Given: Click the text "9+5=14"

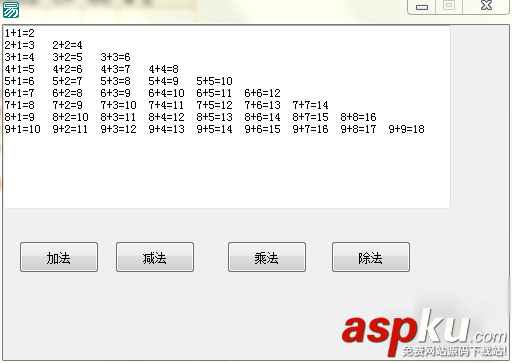Looking at the screenshot, I should (x=214, y=129).
